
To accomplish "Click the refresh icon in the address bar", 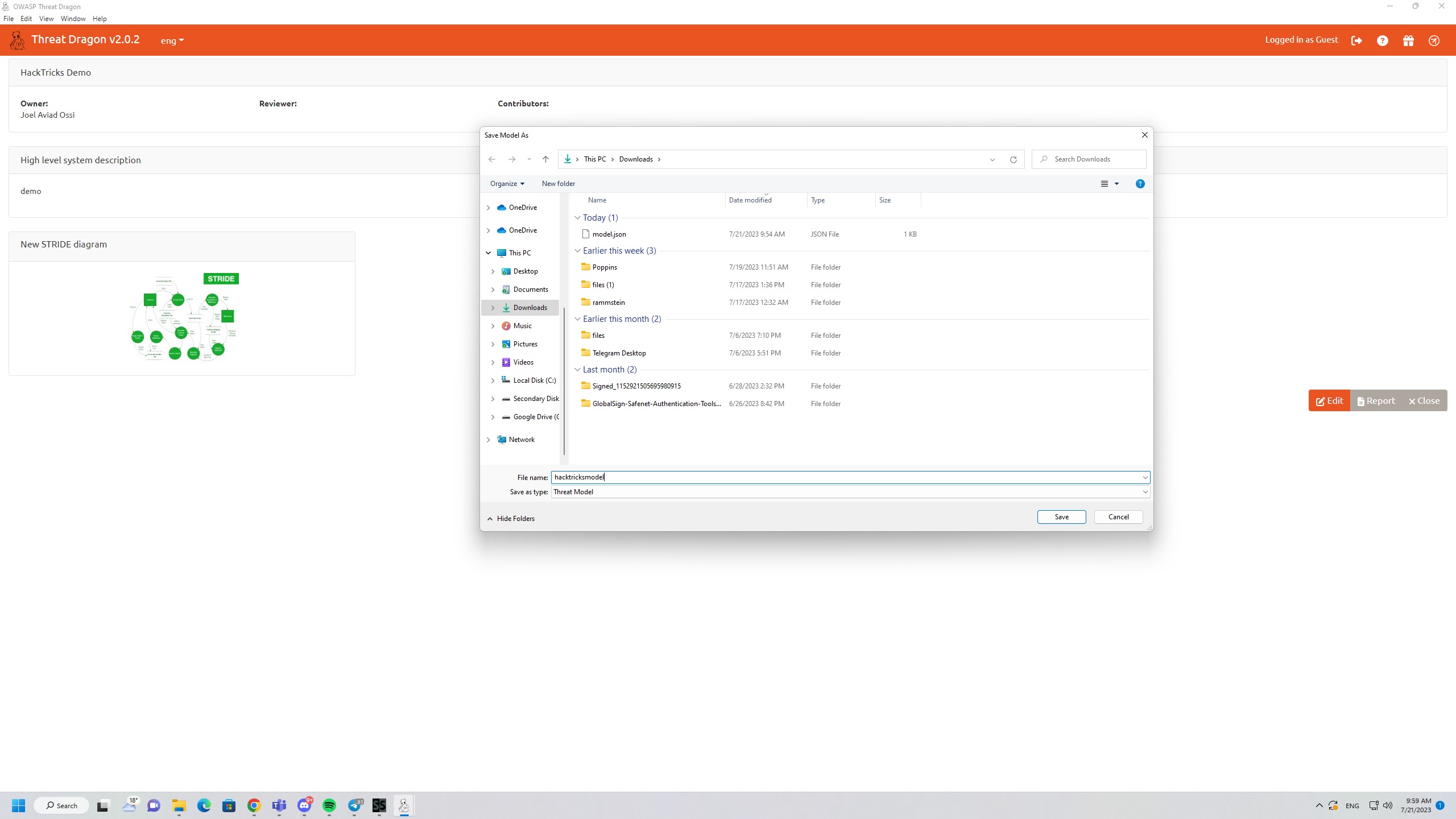I will [x=1013, y=159].
